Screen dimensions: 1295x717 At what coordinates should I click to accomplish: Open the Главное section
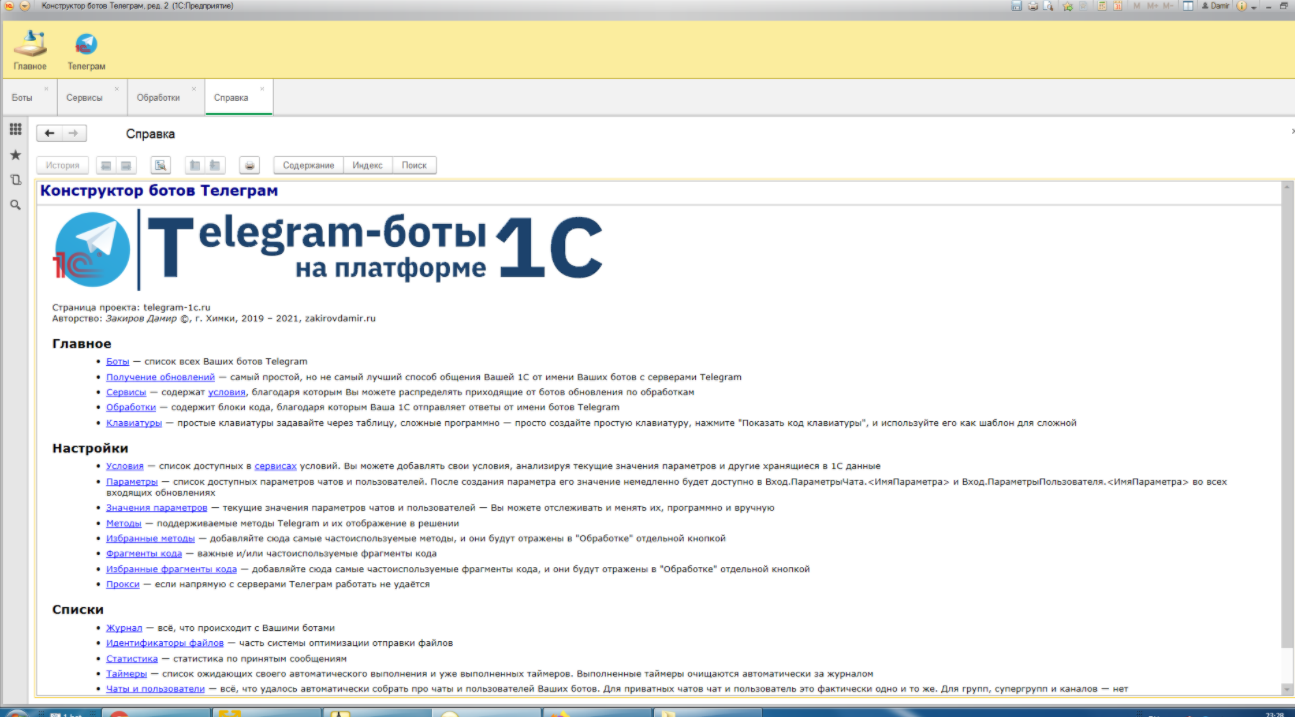pyautogui.click(x=29, y=51)
